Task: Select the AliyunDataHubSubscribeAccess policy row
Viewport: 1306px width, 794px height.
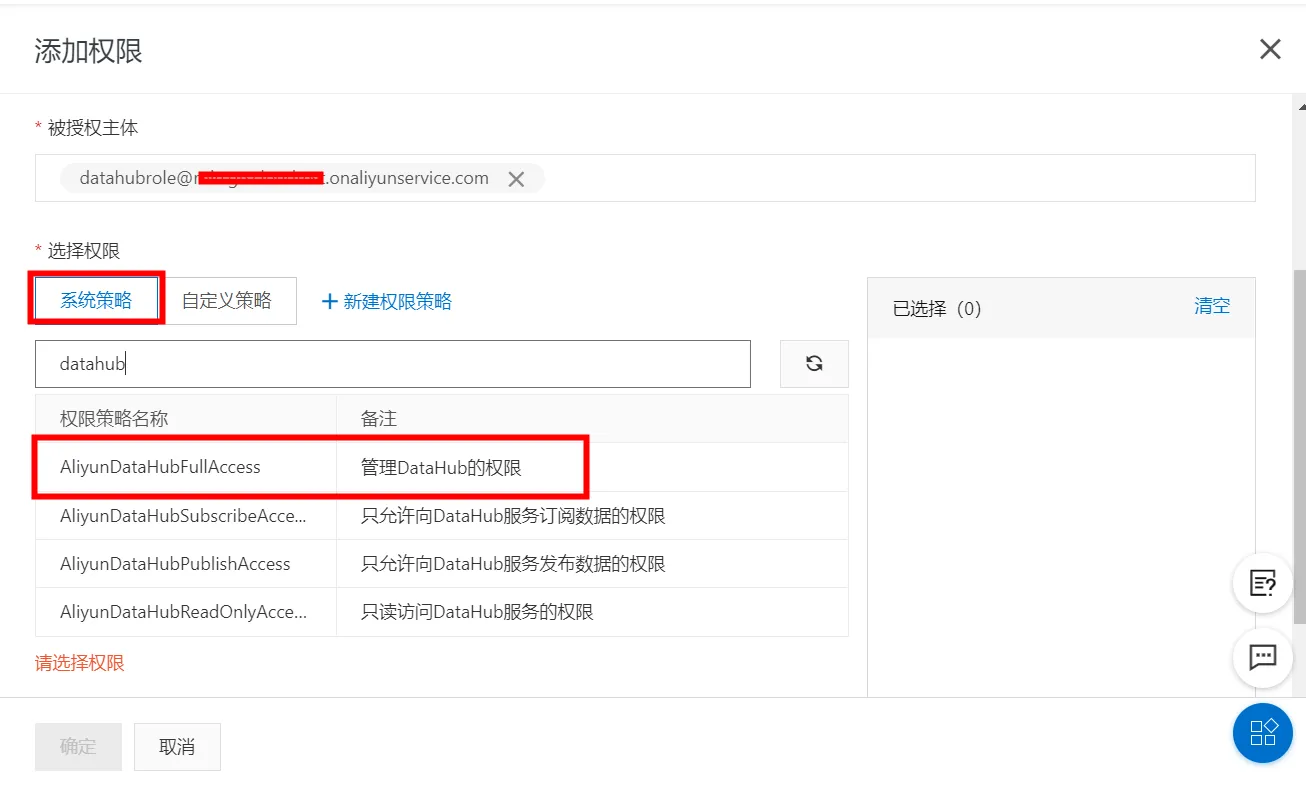Action: 441,516
